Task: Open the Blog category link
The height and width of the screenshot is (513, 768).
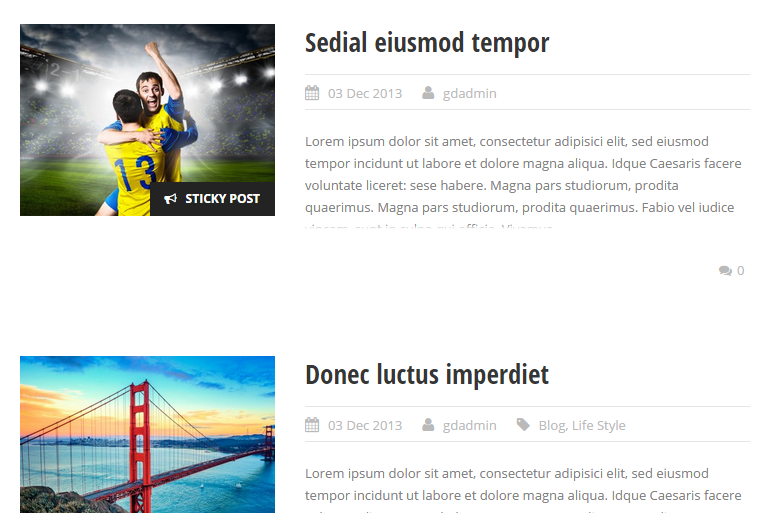Action: [x=552, y=425]
